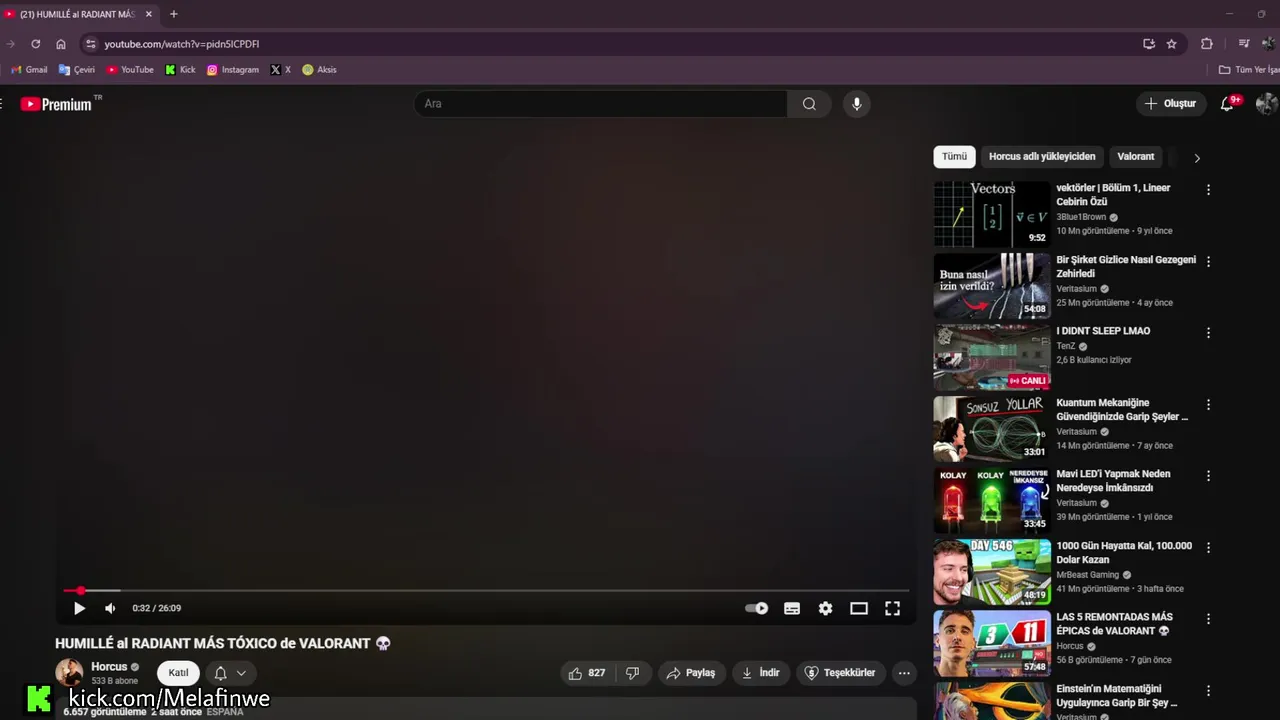Open the Mavi LED video title

point(1113,481)
